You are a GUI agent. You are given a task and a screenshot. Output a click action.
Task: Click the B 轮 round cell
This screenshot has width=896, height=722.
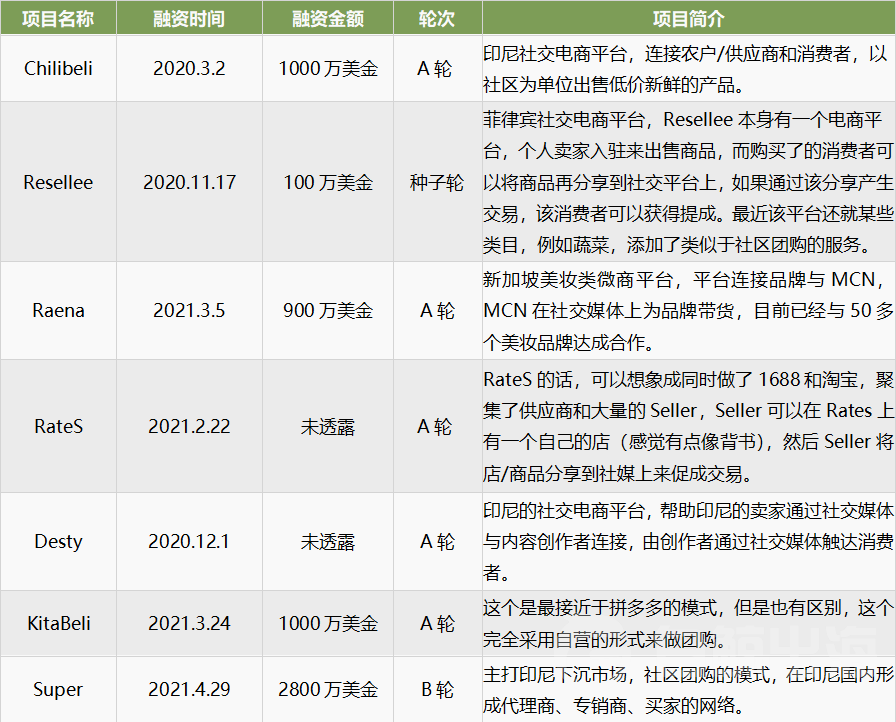click(x=438, y=689)
